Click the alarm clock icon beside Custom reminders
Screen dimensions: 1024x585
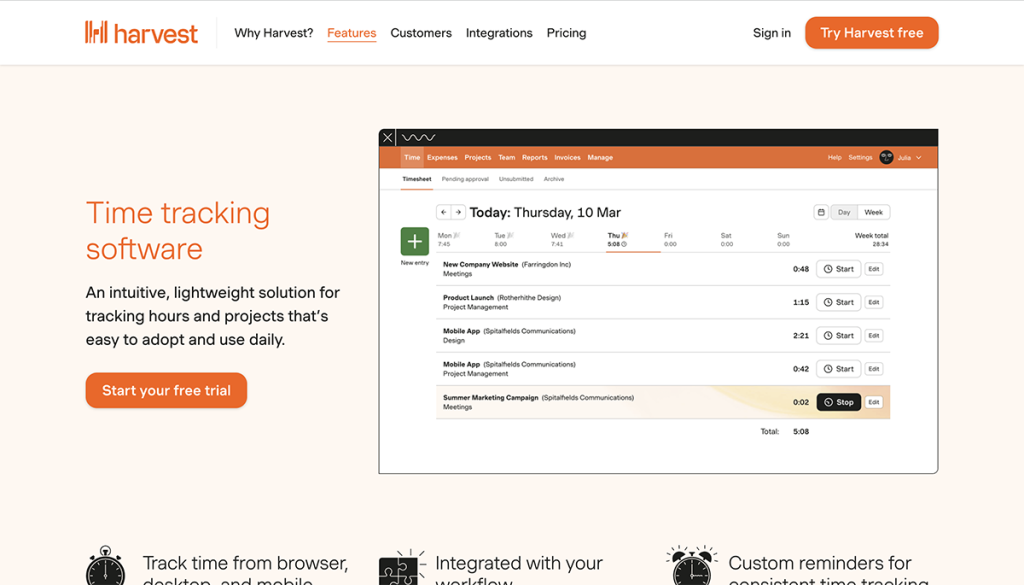point(692,565)
